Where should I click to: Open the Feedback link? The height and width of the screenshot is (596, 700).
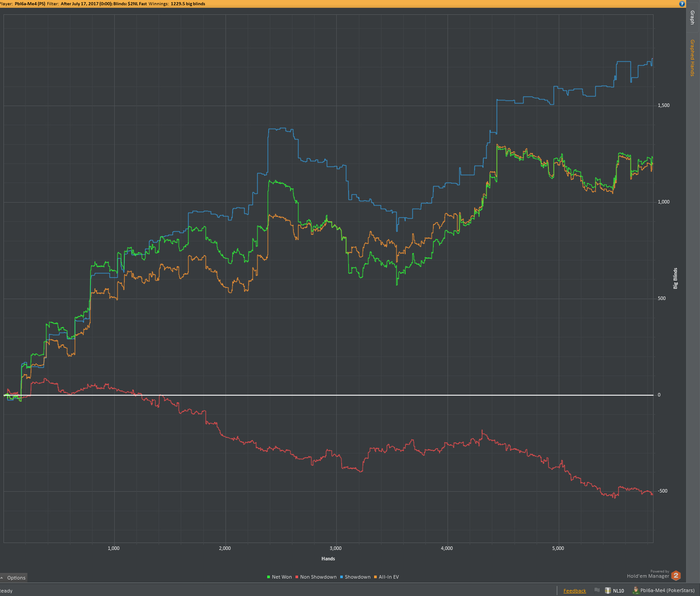[x=575, y=591]
